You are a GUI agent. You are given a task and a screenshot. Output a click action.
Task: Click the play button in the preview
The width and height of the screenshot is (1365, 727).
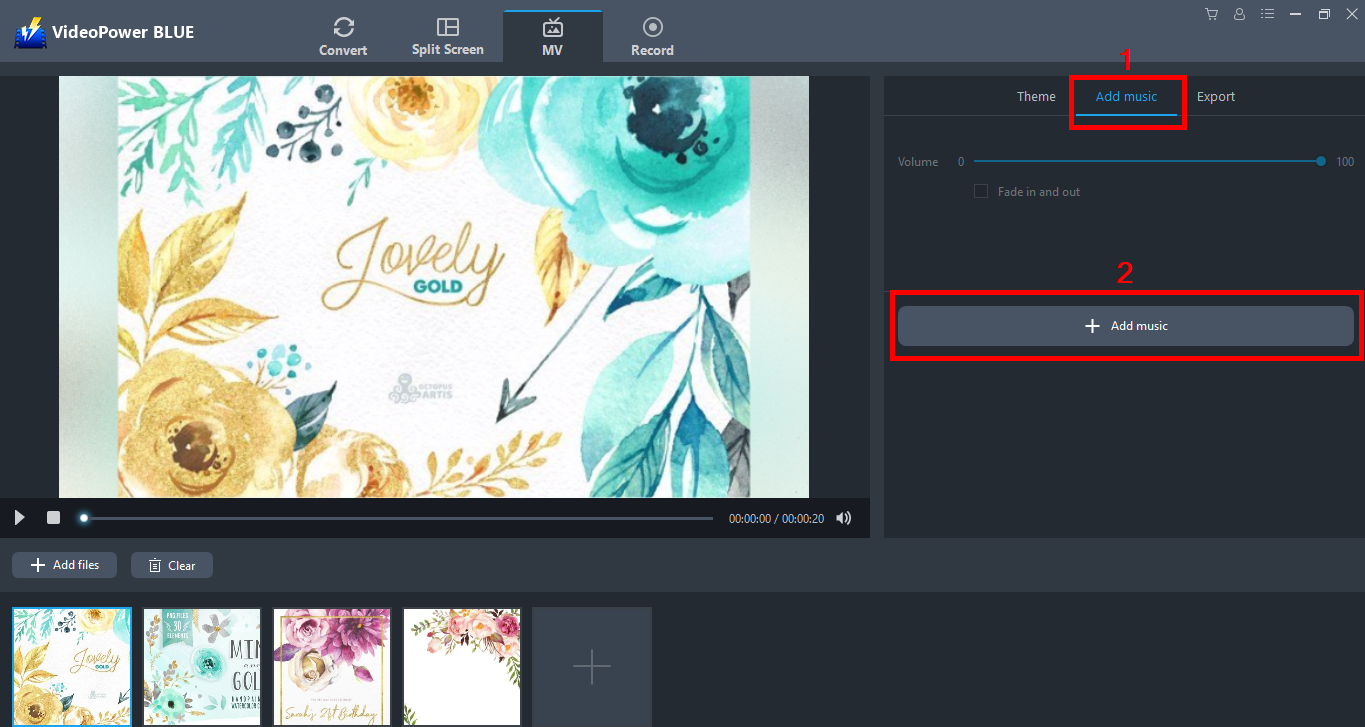[19, 518]
